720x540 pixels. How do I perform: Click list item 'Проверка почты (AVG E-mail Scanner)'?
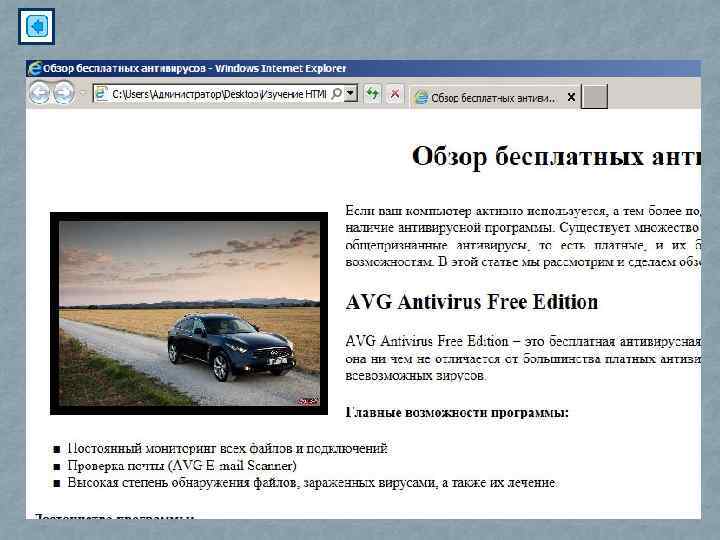coord(182,466)
